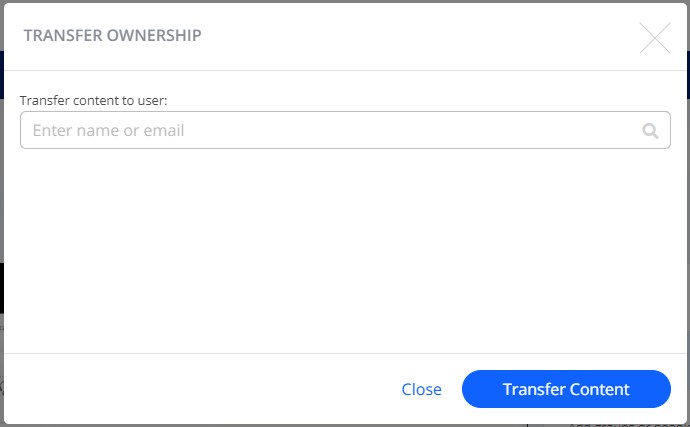Dismiss the Transfer Ownership dialog with X
This screenshot has height=427, width=690.
(x=655, y=38)
